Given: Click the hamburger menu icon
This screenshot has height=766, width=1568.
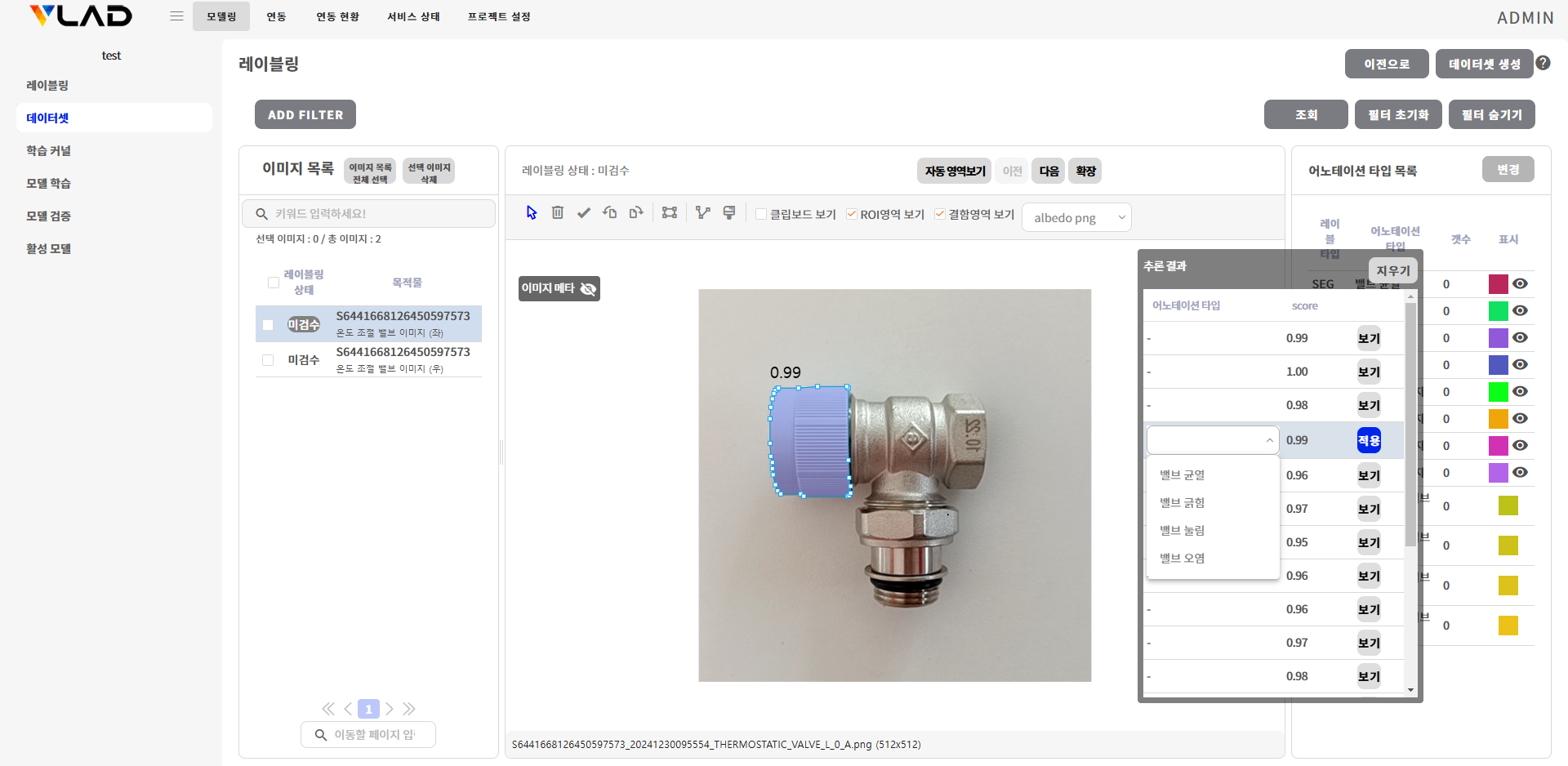Looking at the screenshot, I should tap(176, 16).
